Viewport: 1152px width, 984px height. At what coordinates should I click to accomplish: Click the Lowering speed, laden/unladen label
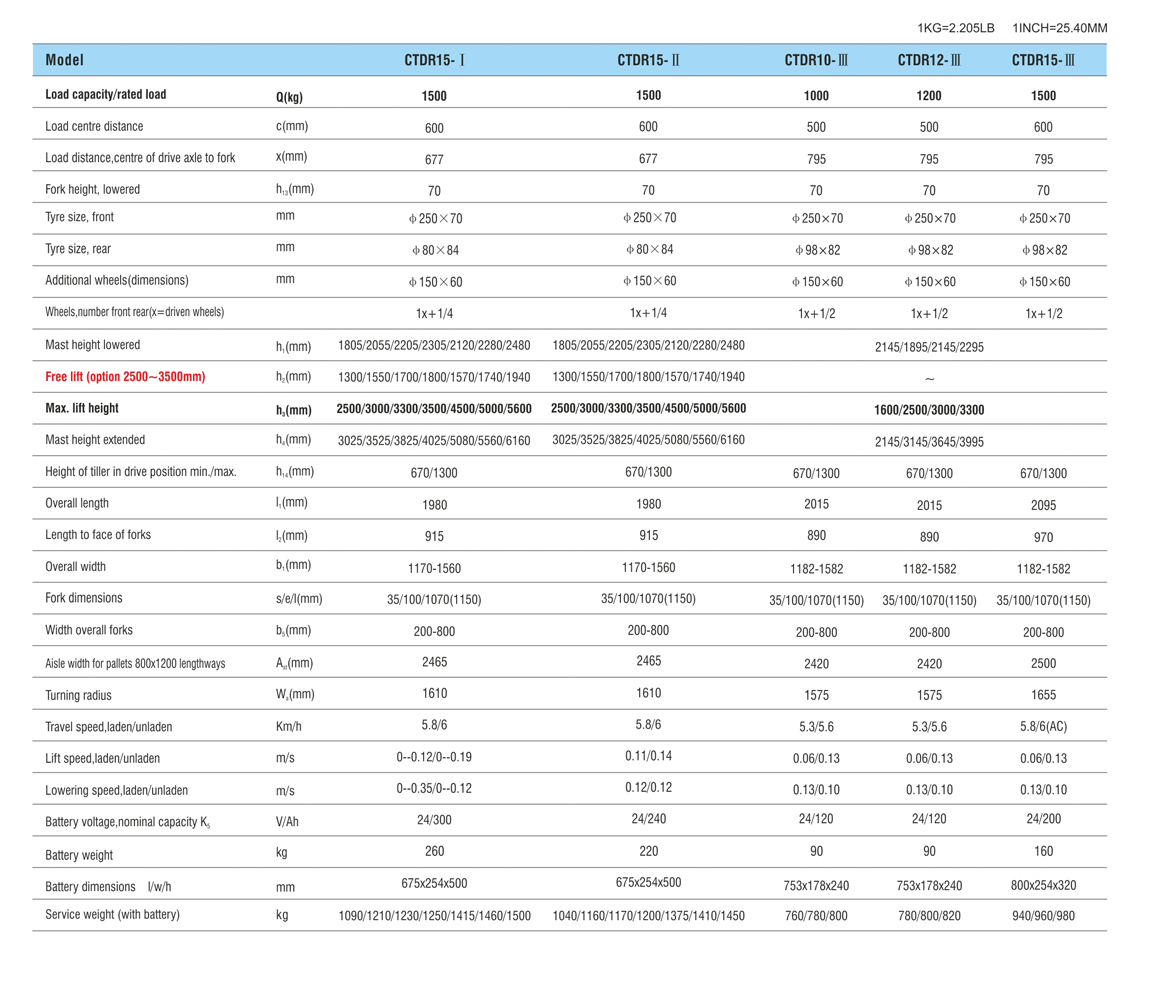116,791
